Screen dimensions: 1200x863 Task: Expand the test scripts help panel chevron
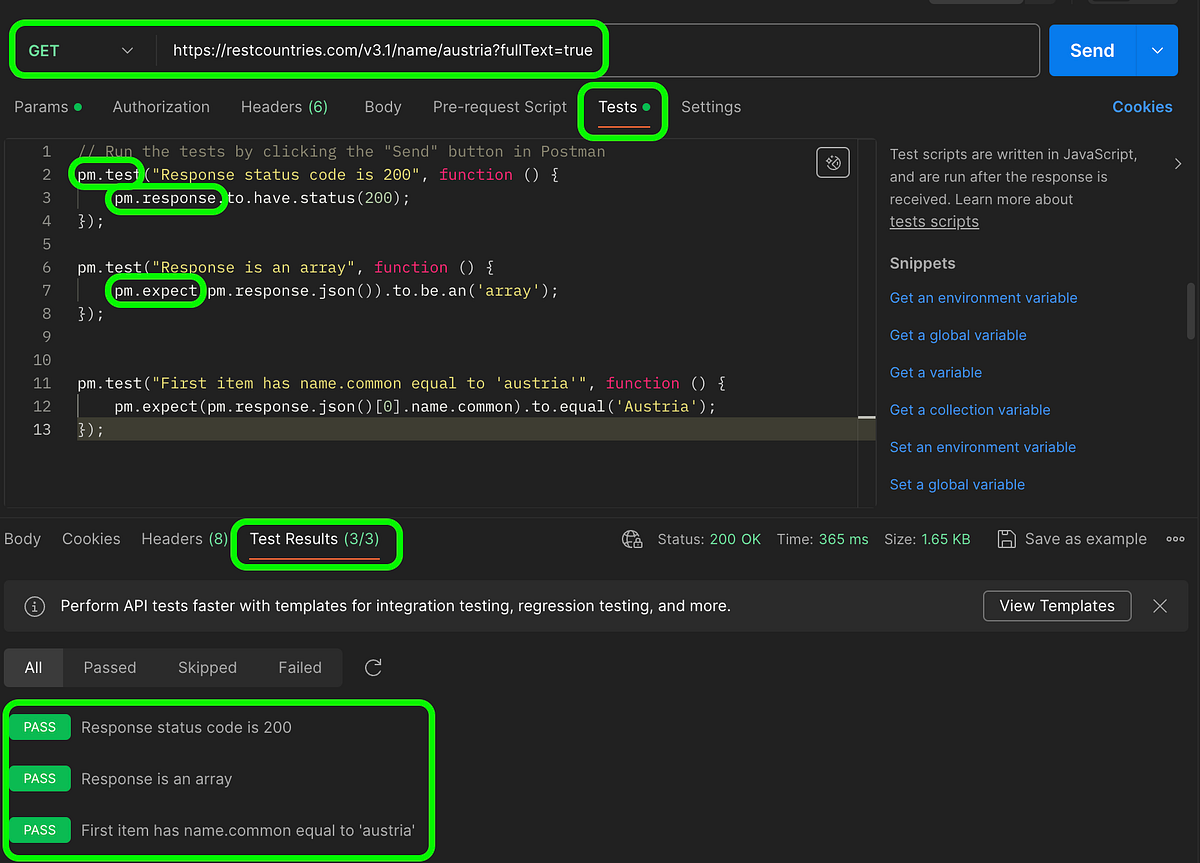1177,163
